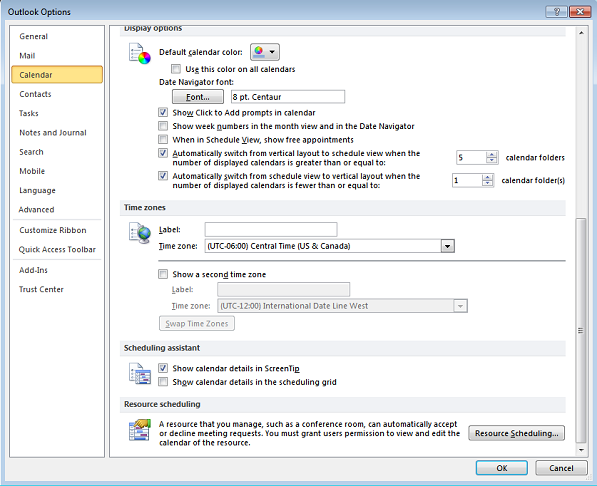The height and width of the screenshot is (486, 597).
Task: Expand the Central Time zone dropdown
Action: point(447,246)
